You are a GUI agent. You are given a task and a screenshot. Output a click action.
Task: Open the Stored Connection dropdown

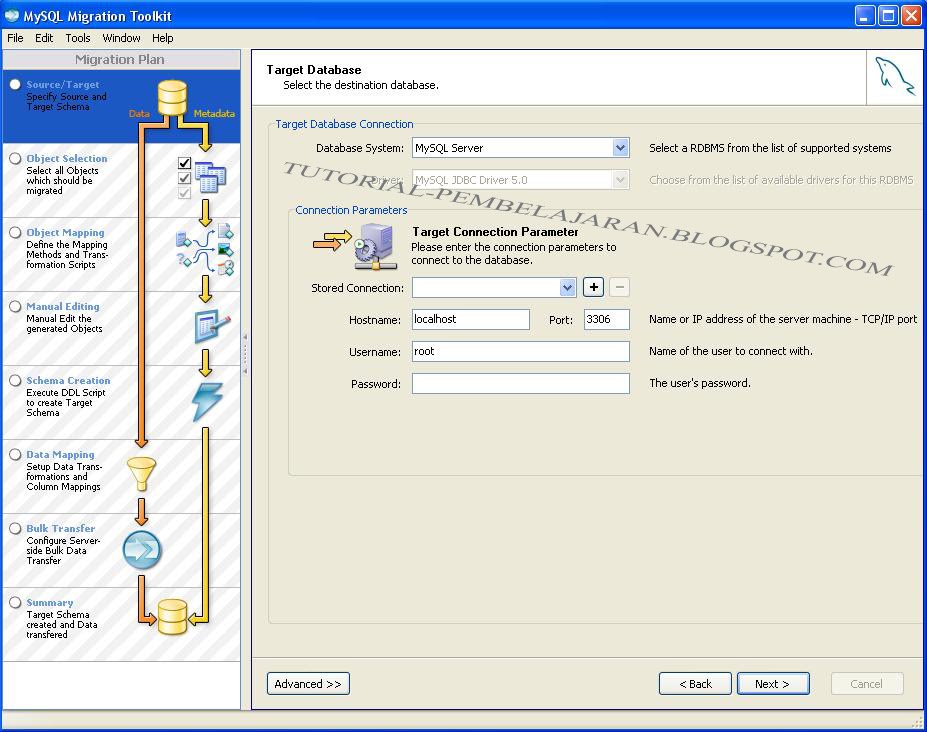pyautogui.click(x=568, y=288)
